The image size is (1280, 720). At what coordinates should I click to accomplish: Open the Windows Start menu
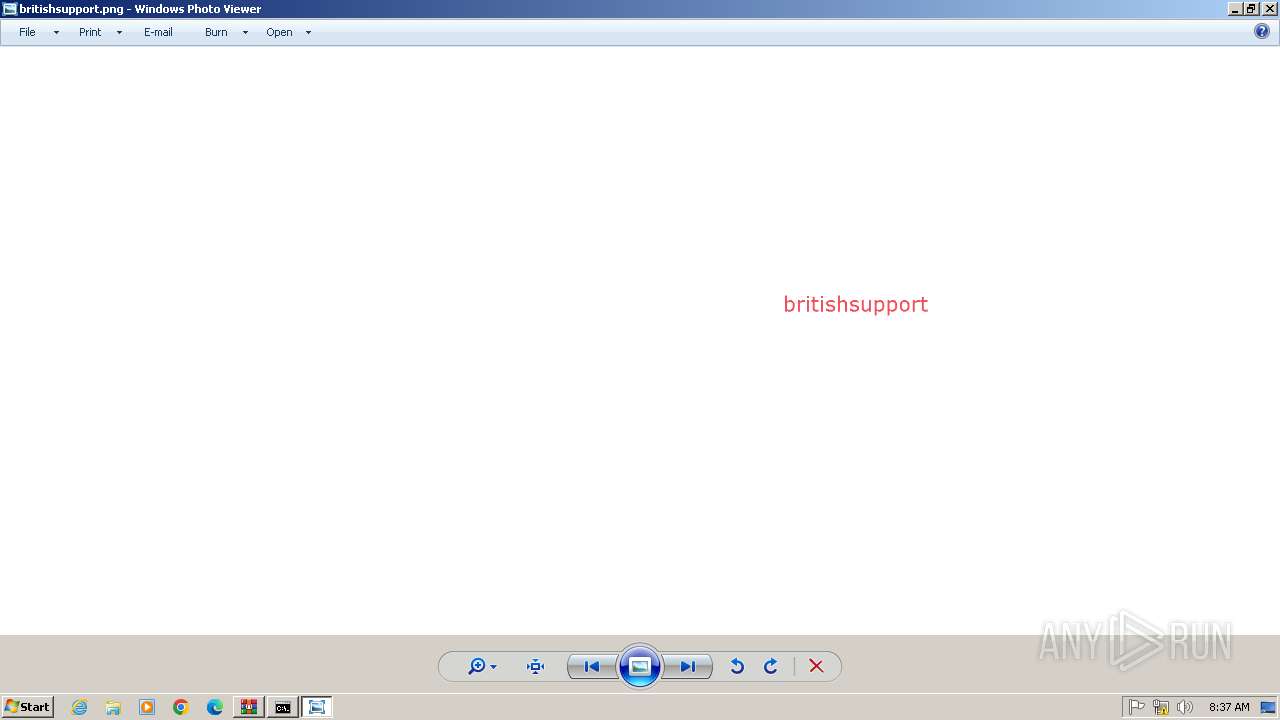(27, 707)
